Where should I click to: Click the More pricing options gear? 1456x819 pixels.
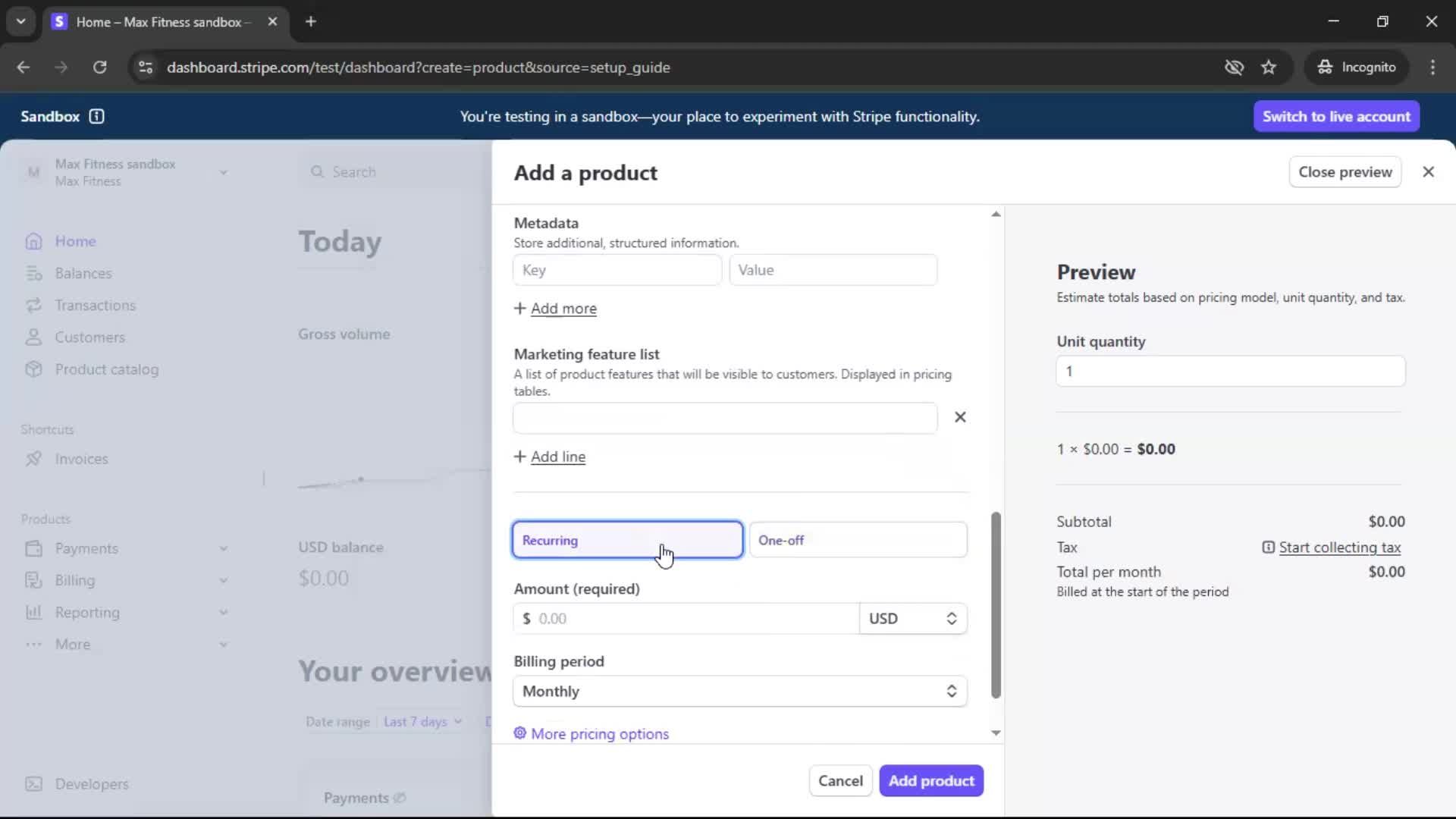click(x=519, y=733)
